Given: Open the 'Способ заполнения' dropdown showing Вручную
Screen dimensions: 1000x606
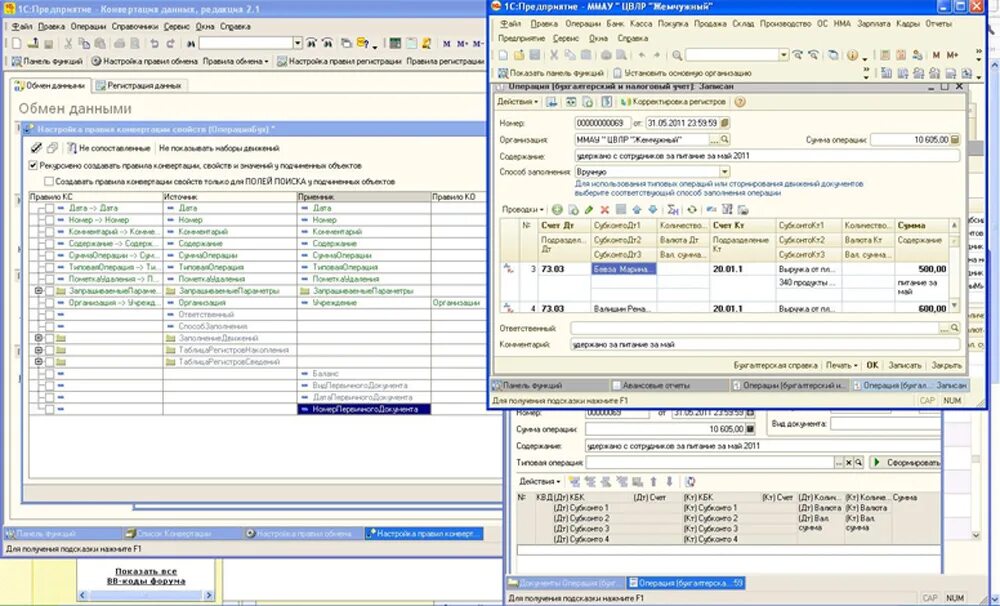Looking at the screenshot, I should point(724,172).
